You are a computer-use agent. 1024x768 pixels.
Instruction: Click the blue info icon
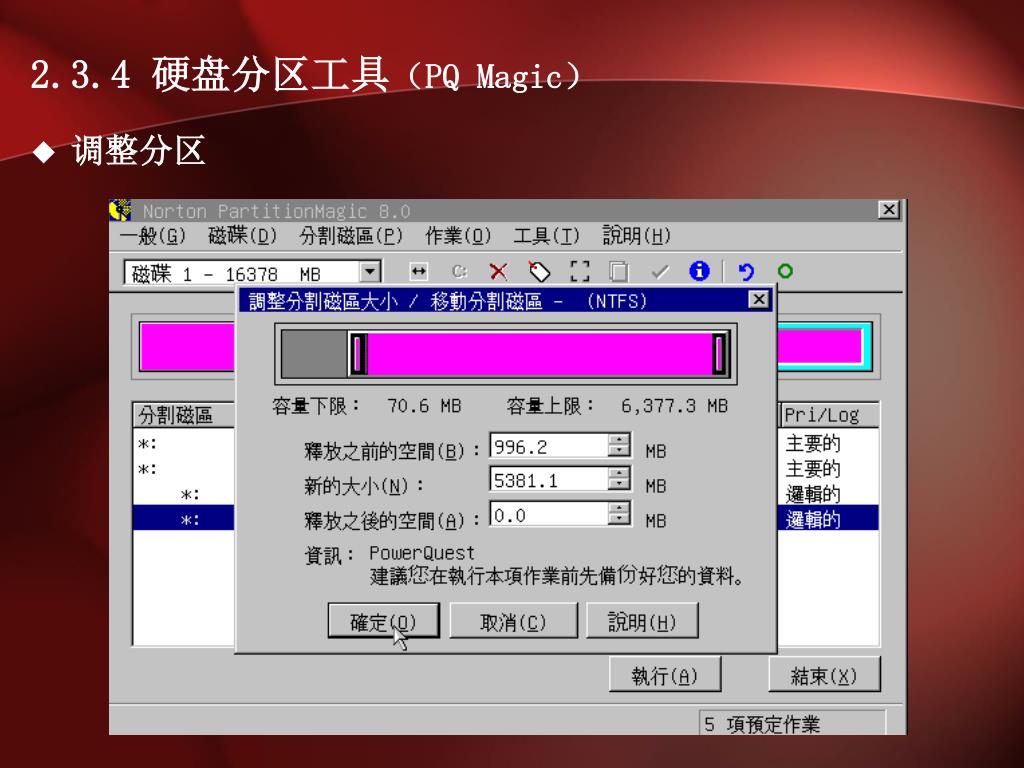[x=699, y=270]
